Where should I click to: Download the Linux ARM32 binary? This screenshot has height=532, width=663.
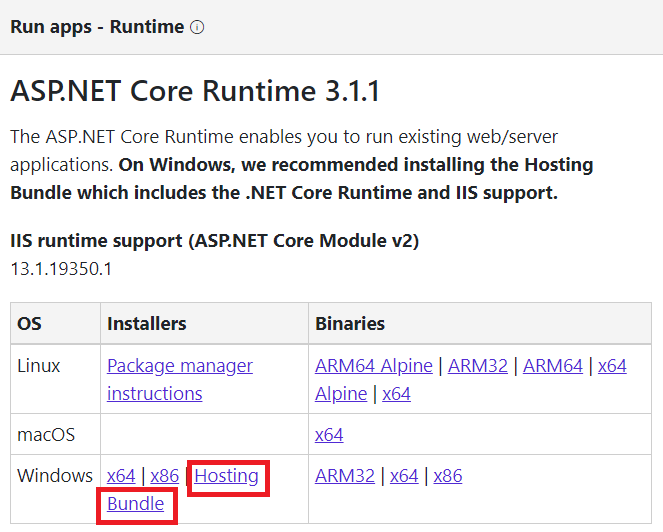478,366
